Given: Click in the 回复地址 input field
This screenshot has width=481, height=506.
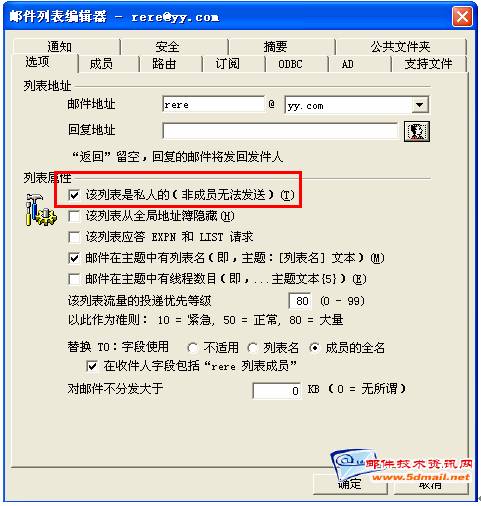Looking at the screenshot, I should tap(280, 131).
